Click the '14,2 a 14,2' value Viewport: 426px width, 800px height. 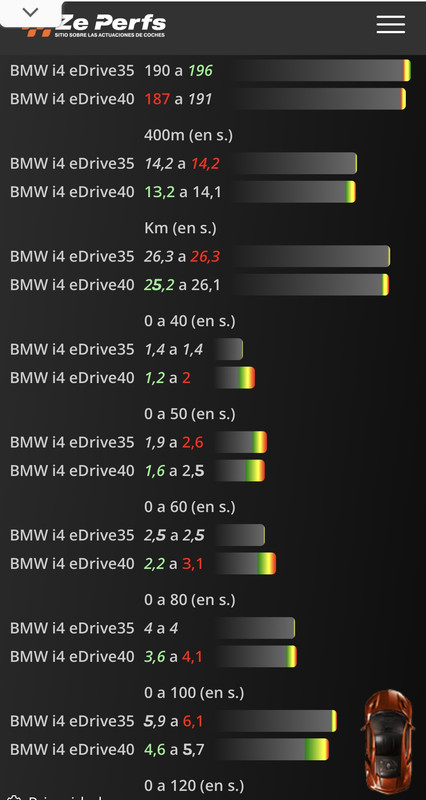182,164
